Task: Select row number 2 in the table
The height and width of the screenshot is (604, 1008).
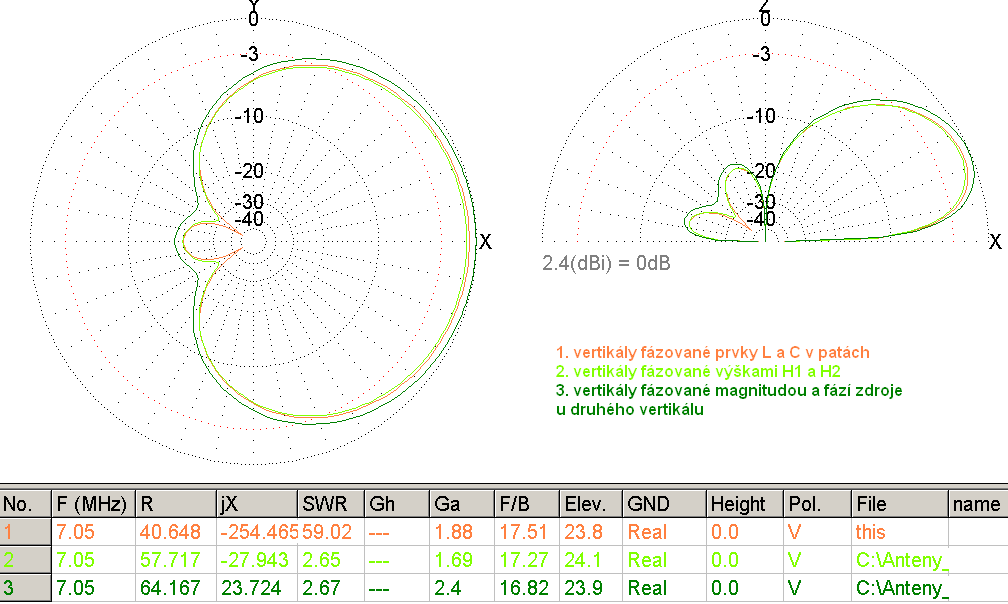Action: coord(25,560)
